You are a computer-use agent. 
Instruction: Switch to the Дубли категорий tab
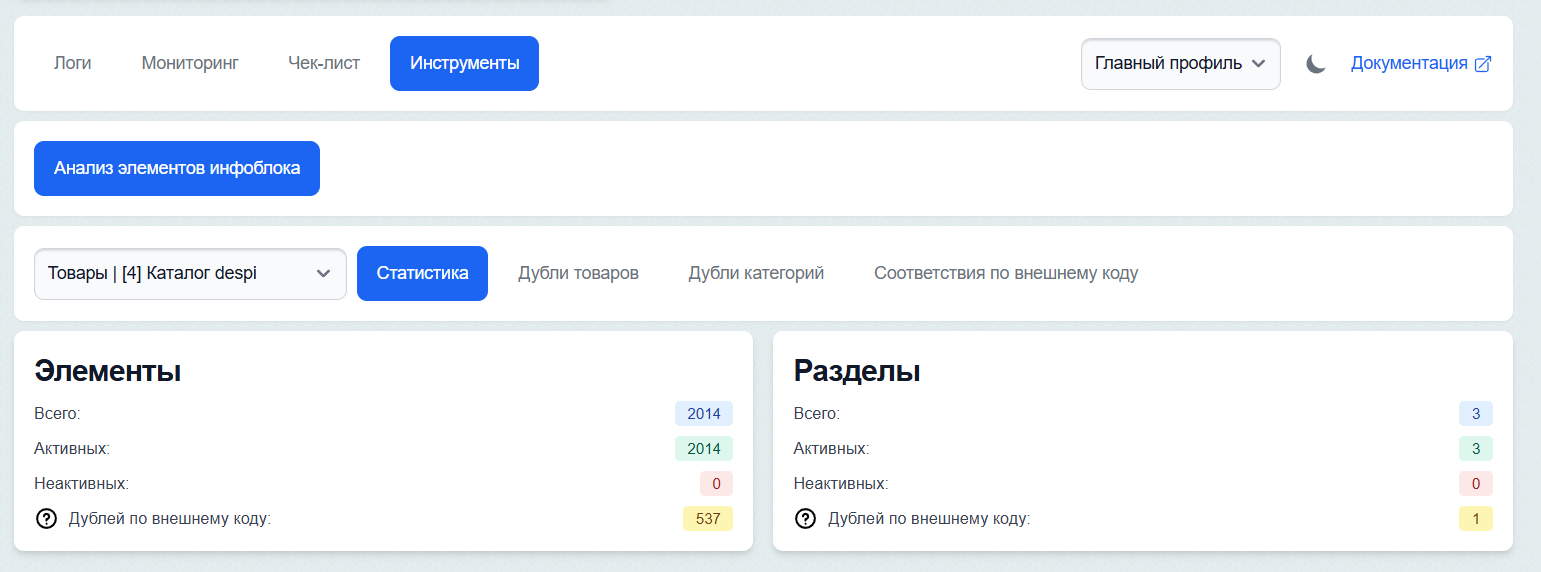click(756, 273)
